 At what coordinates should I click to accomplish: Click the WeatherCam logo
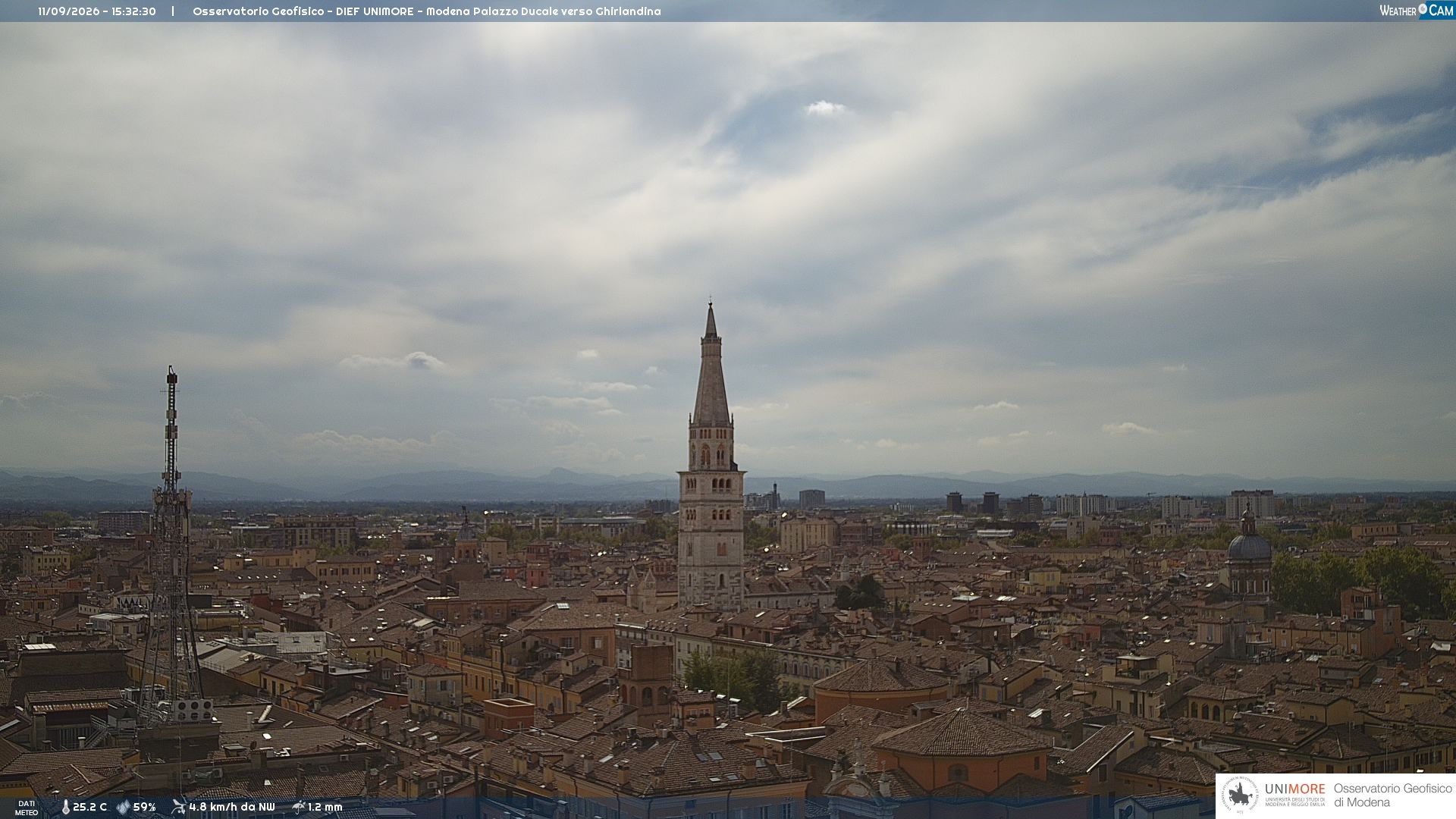[x=1417, y=11]
